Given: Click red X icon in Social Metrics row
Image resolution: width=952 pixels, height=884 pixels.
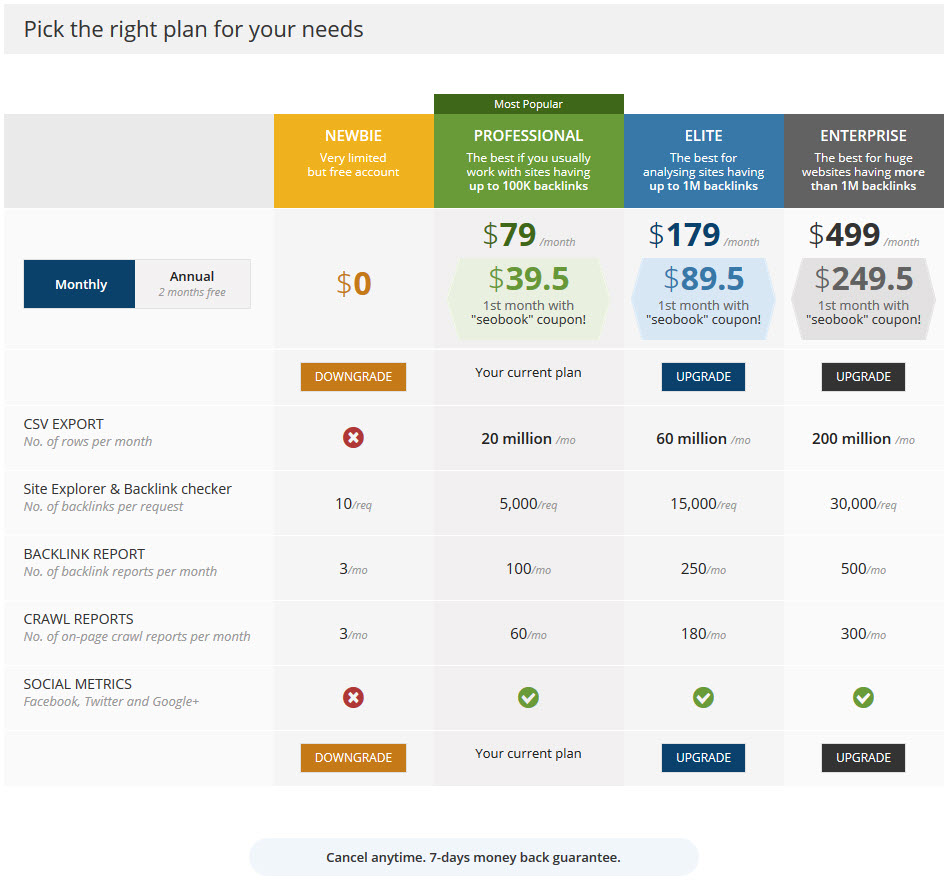Looking at the screenshot, I should pyautogui.click(x=353, y=698).
